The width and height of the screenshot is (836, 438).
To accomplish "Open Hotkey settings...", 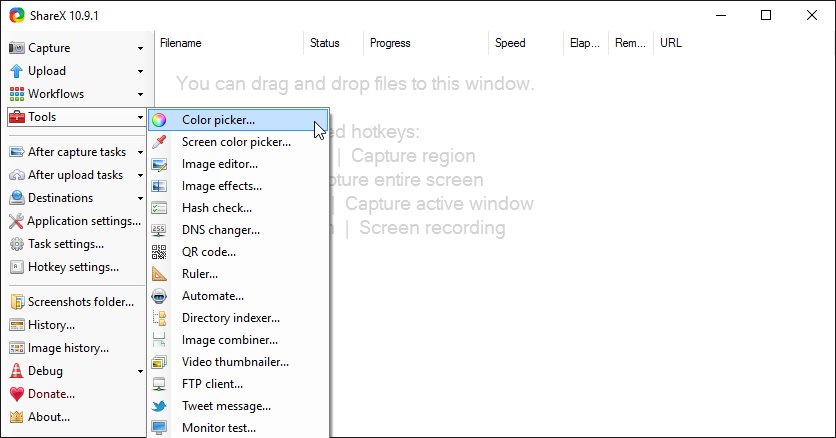I will (x=75, y=267).
